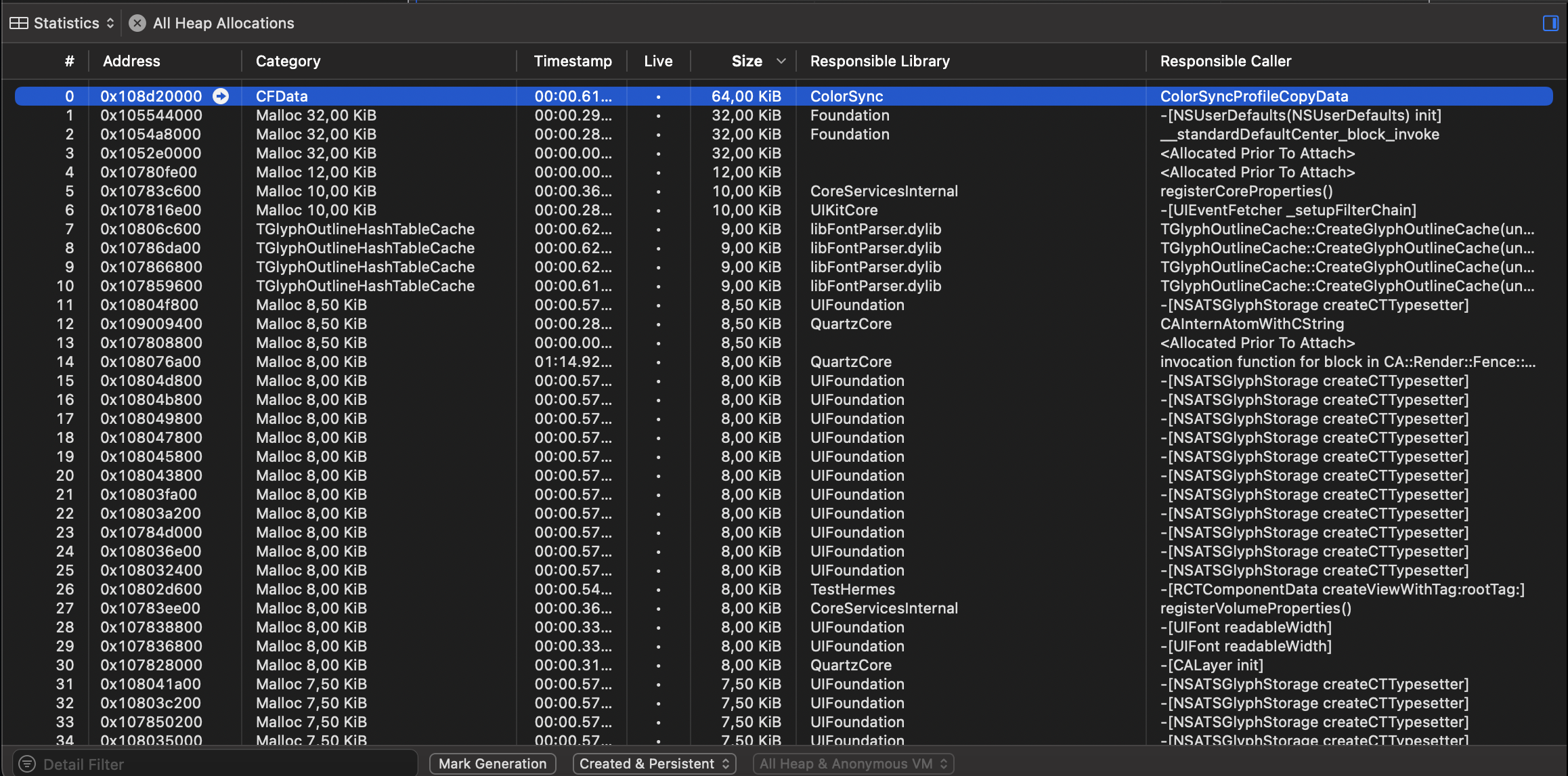Sort the list by Timestamp column
1568x776 pixels.
tap(573, 61)
